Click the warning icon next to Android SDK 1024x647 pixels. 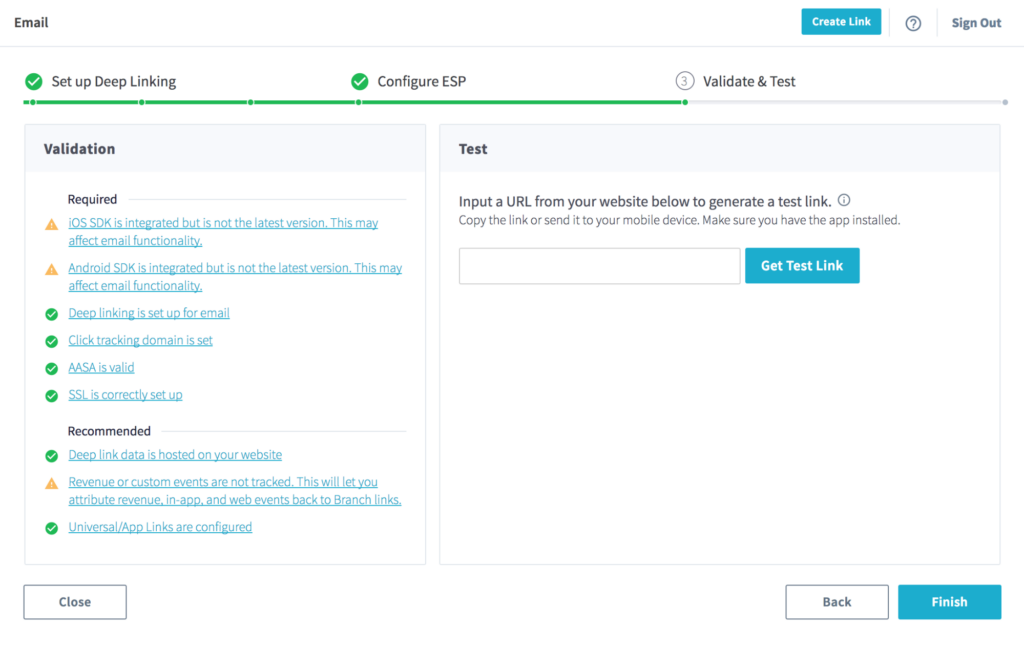(x=52, y=270)
